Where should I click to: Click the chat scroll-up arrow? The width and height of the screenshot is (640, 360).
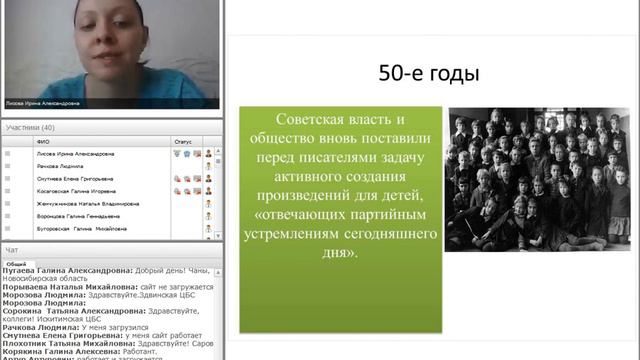218,272
